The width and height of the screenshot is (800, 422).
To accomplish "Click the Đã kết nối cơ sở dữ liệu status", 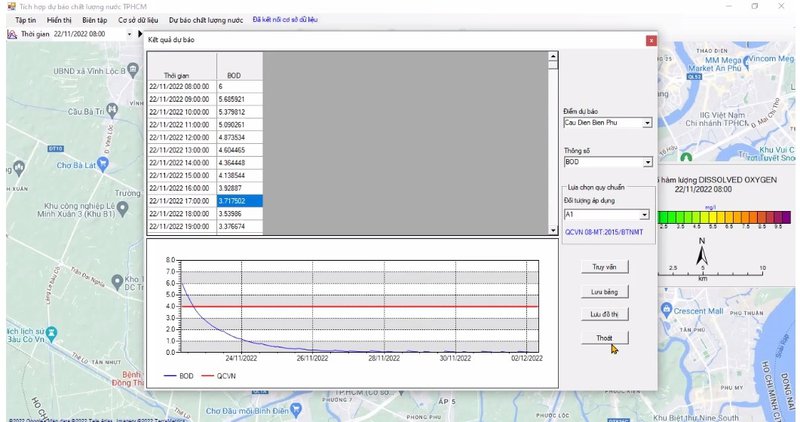I will pos(285,19).
